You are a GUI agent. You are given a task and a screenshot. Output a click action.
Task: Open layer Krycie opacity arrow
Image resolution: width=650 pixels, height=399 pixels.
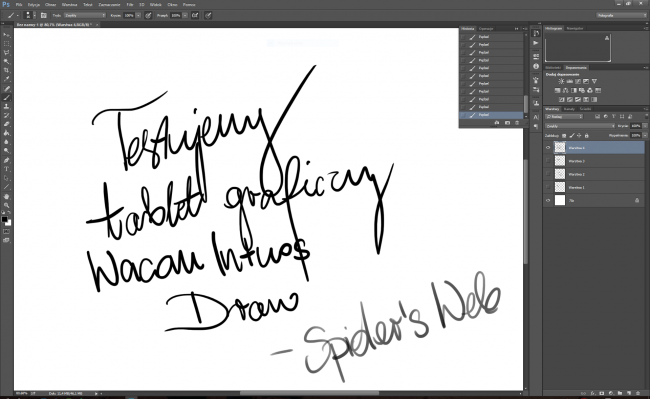[x=645, y=126]
